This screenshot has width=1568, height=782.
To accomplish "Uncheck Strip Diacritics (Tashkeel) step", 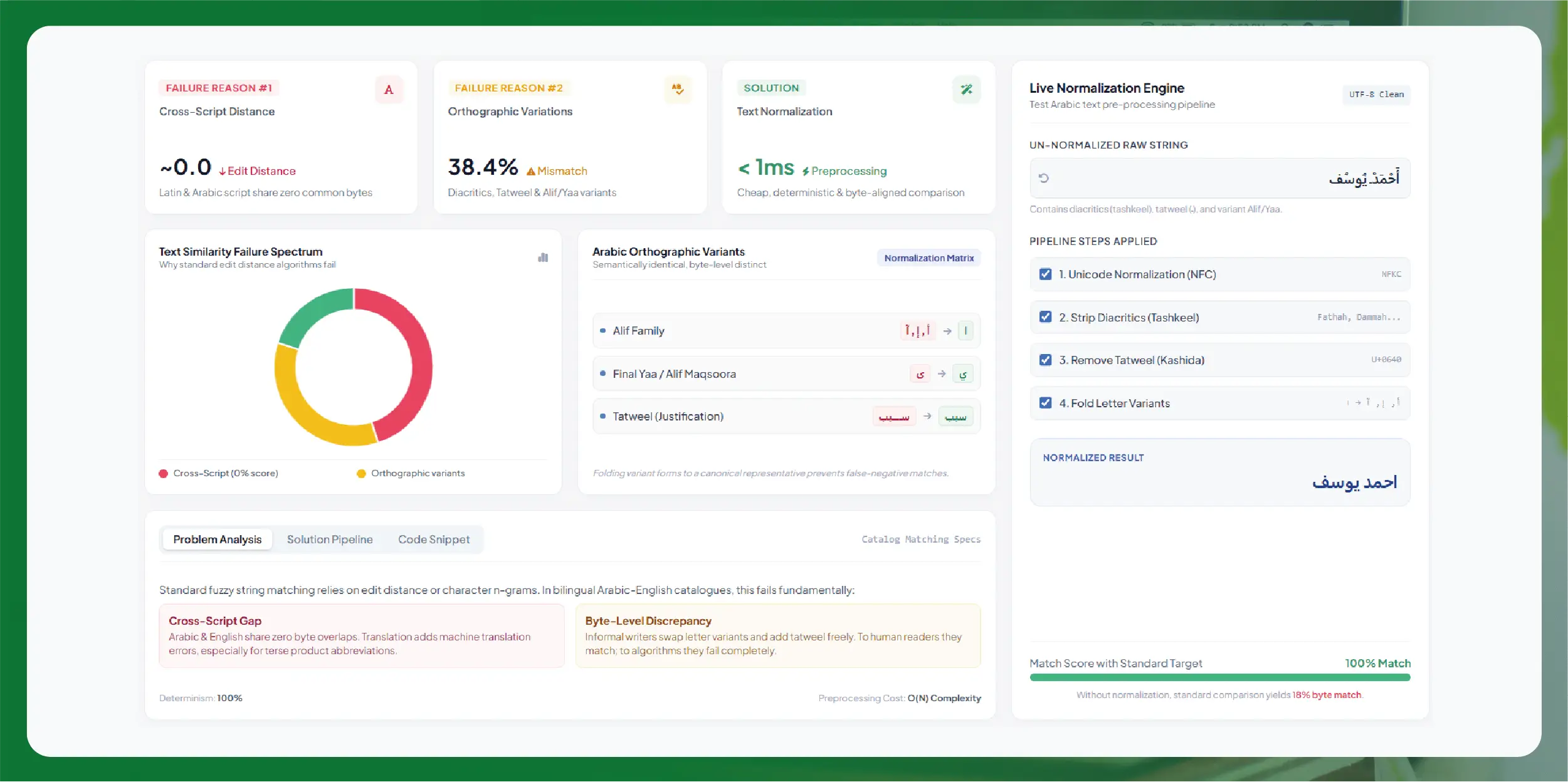I will pos(1045,317).
